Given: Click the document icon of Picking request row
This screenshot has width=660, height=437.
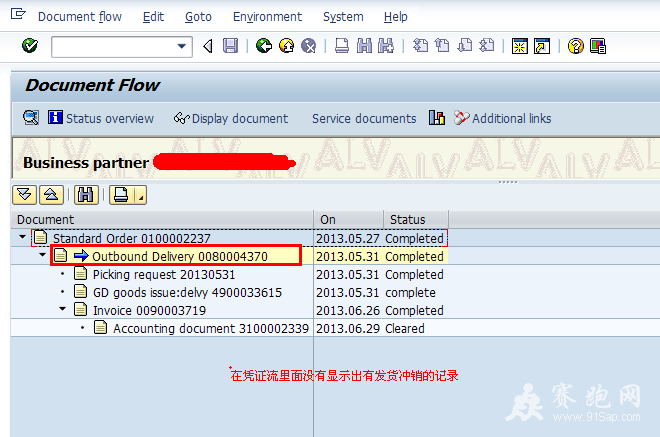Looking at the screenshot, I should coord(80,273).
